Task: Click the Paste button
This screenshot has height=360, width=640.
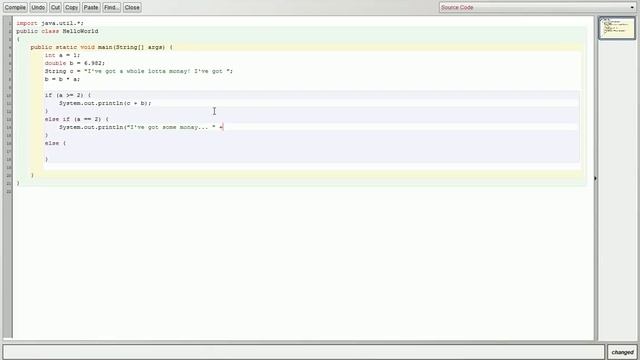Action: [x=91, y=7]
